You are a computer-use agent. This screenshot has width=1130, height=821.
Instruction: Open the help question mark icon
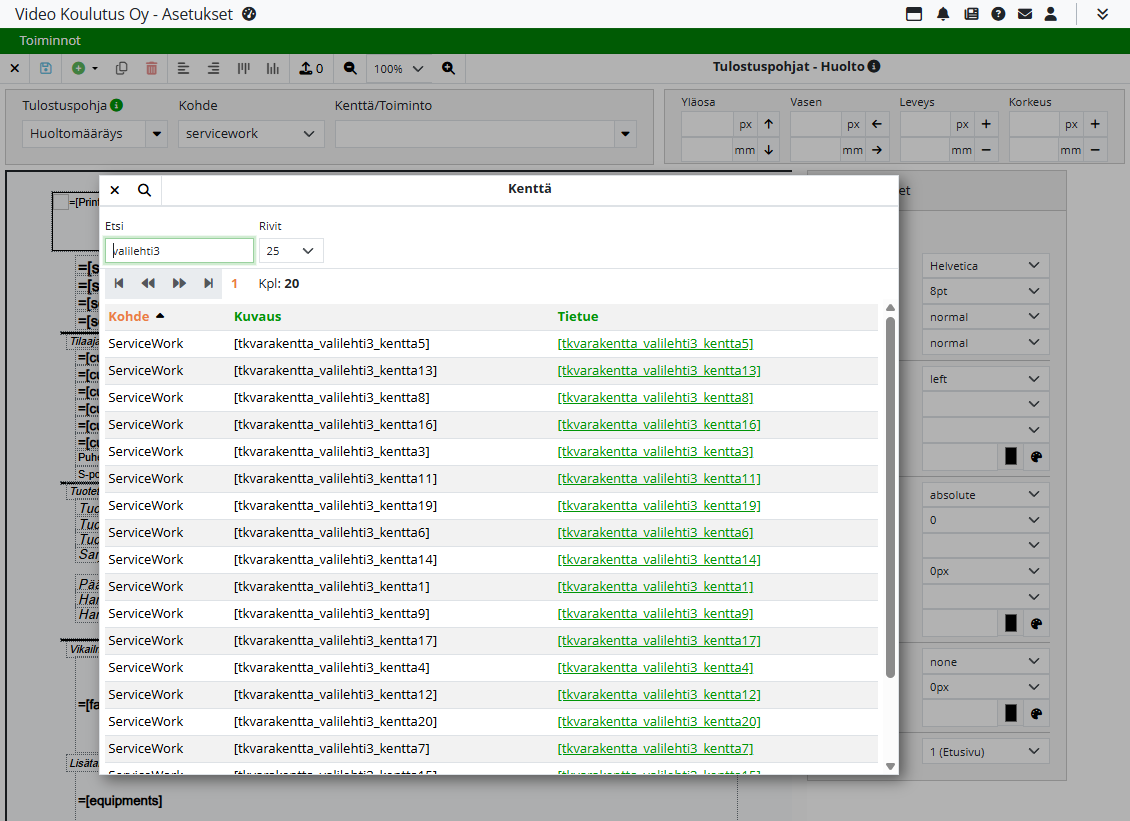[998, 14]
